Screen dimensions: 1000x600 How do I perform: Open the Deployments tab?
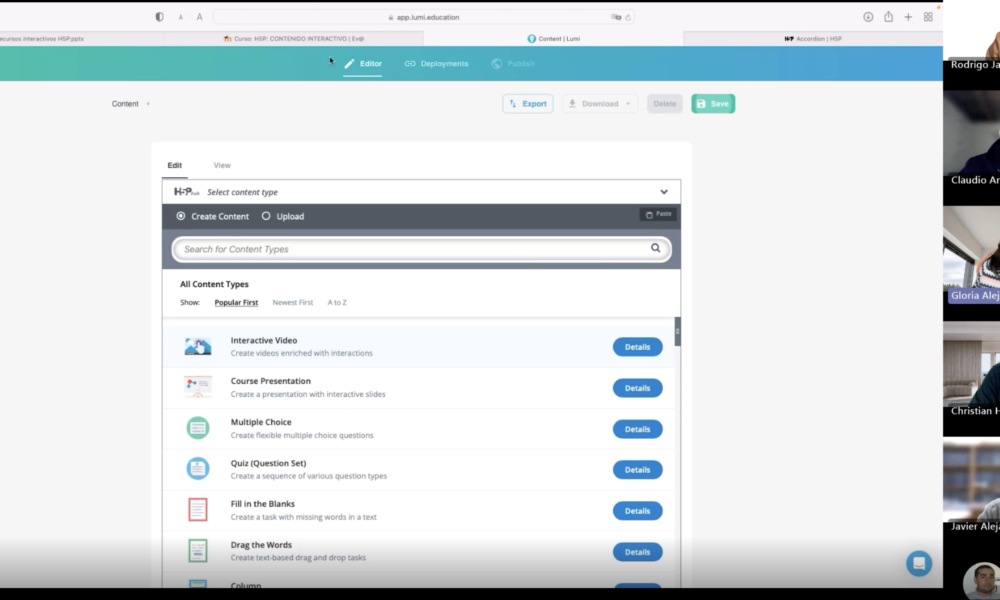[x=436, y=64]
